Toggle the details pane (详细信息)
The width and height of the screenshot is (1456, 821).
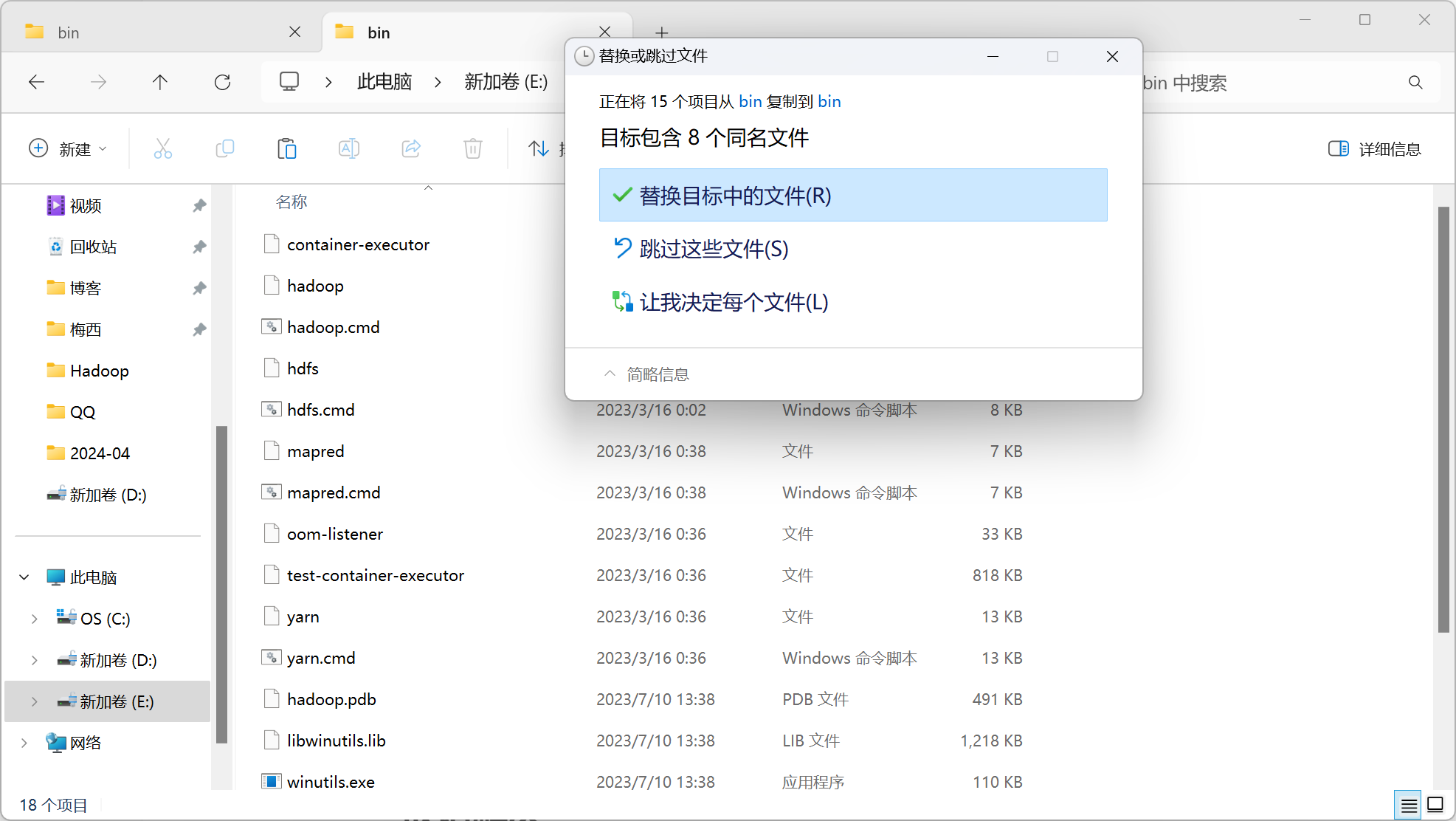coord(1374,149)
